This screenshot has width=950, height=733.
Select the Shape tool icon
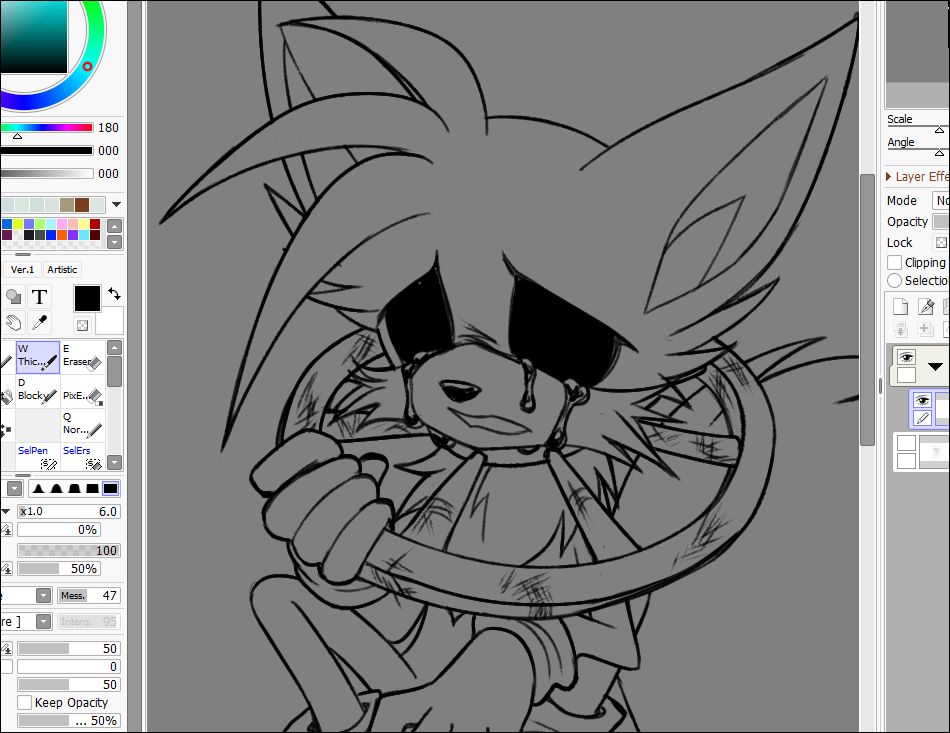pyautogui.click(x=13, y=297)
